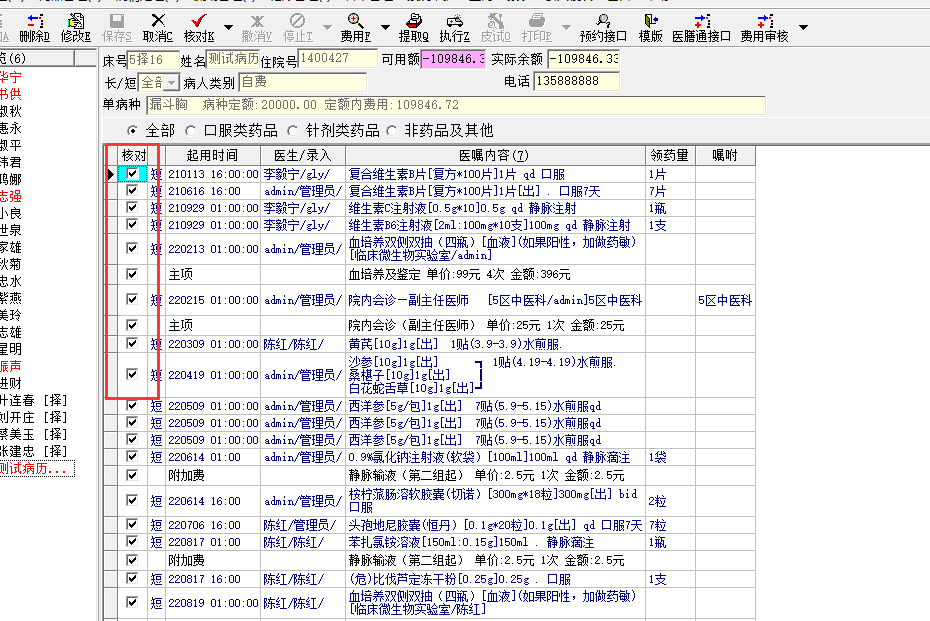Select the 非药品及其他 radio button
The width and height of the screenshot is (930, 621).
click(x=391, y=130)
